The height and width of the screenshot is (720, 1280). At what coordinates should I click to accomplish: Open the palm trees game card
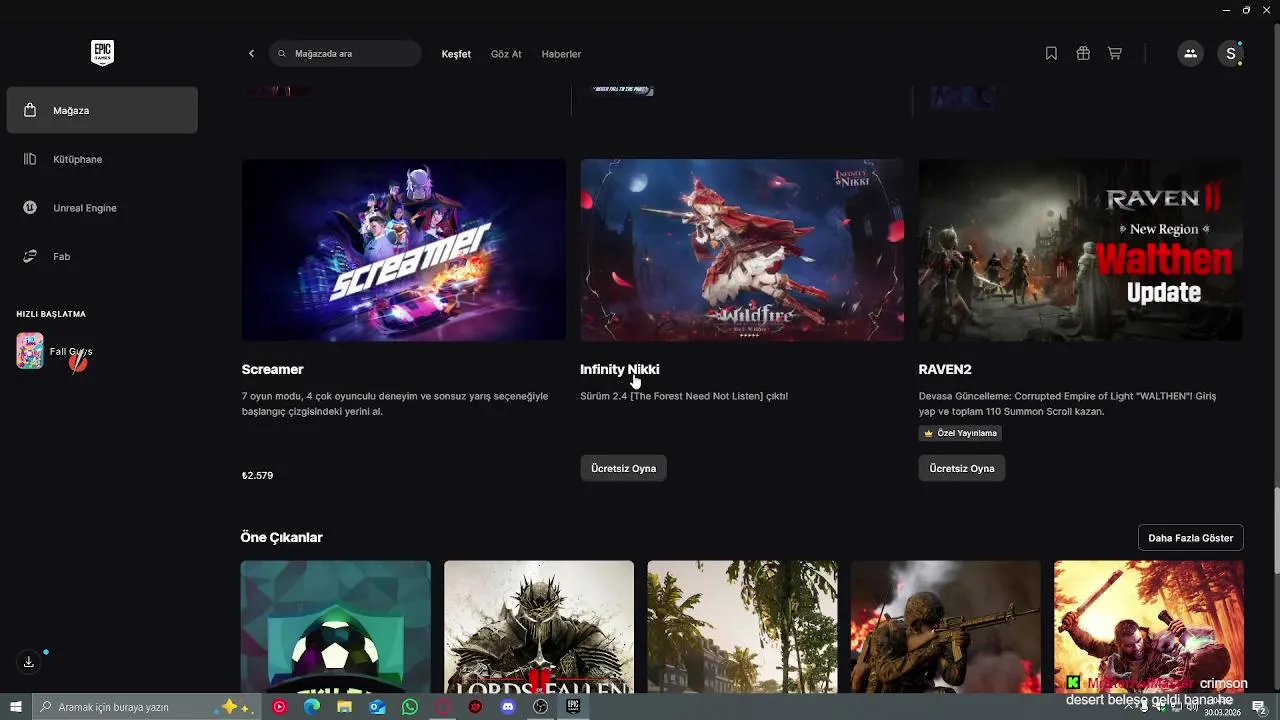(x=742, y=627)
